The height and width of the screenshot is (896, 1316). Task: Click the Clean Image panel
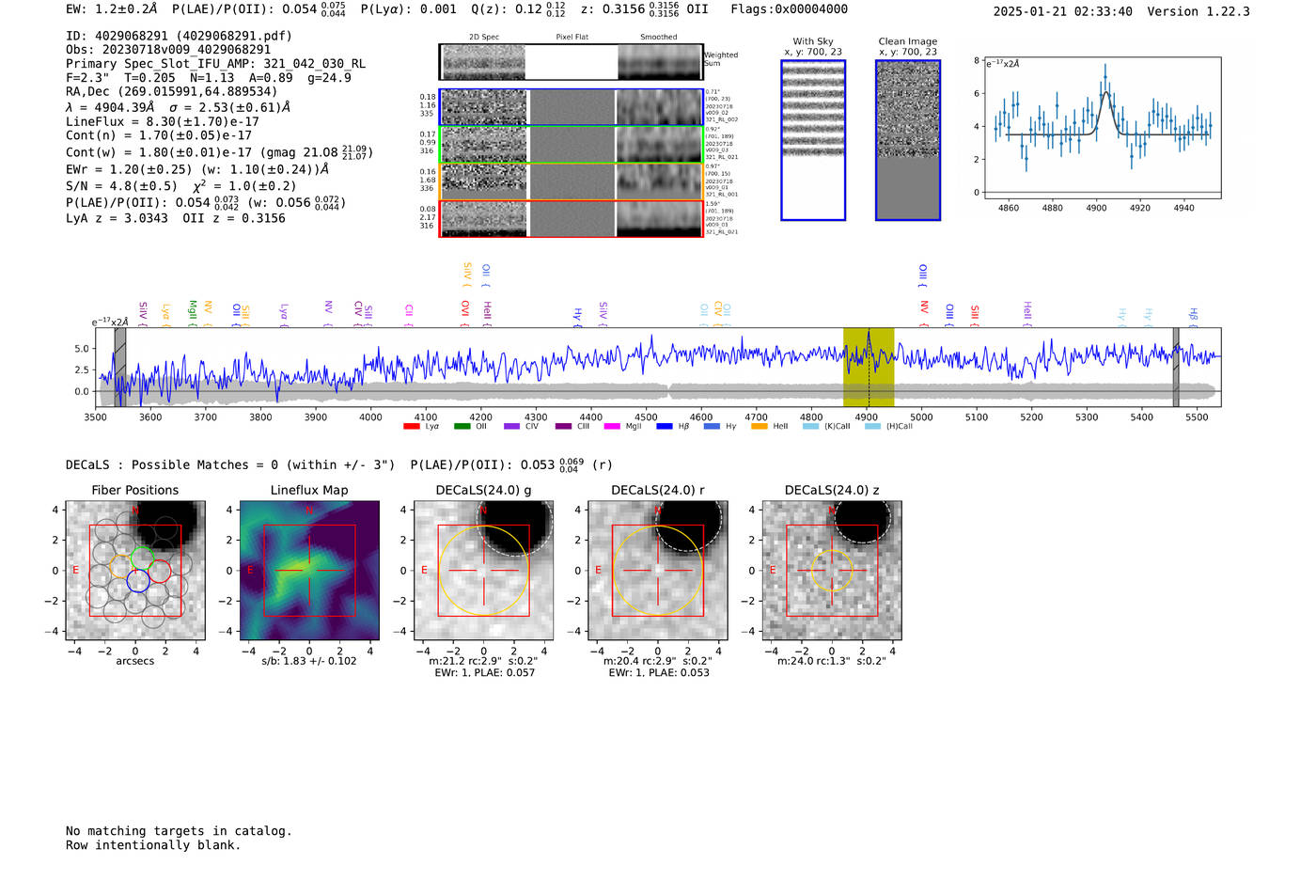click(x=908, y=140)
